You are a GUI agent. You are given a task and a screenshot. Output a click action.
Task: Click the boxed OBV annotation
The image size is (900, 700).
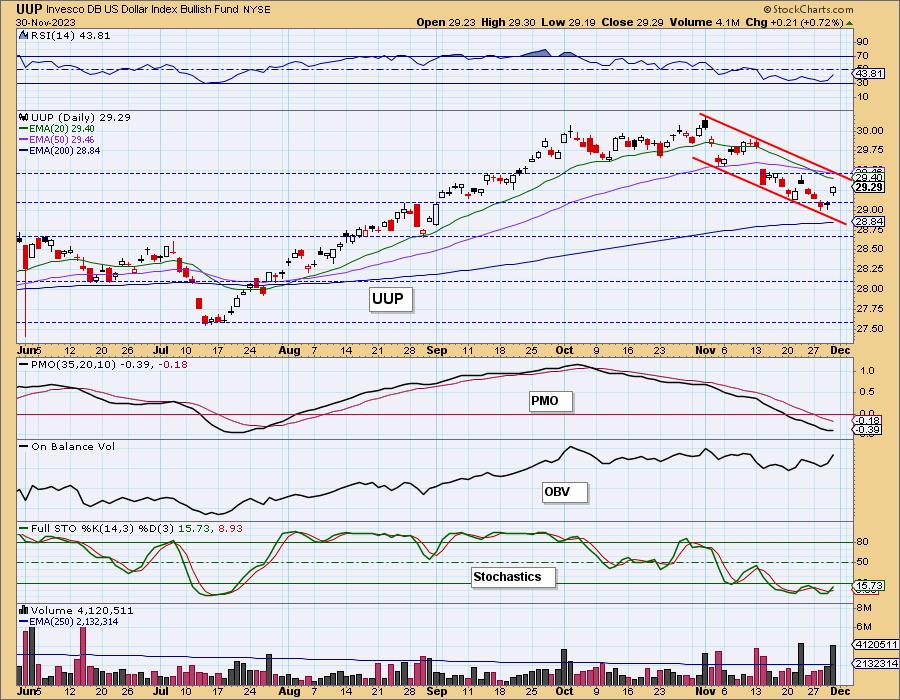(565, 492)
